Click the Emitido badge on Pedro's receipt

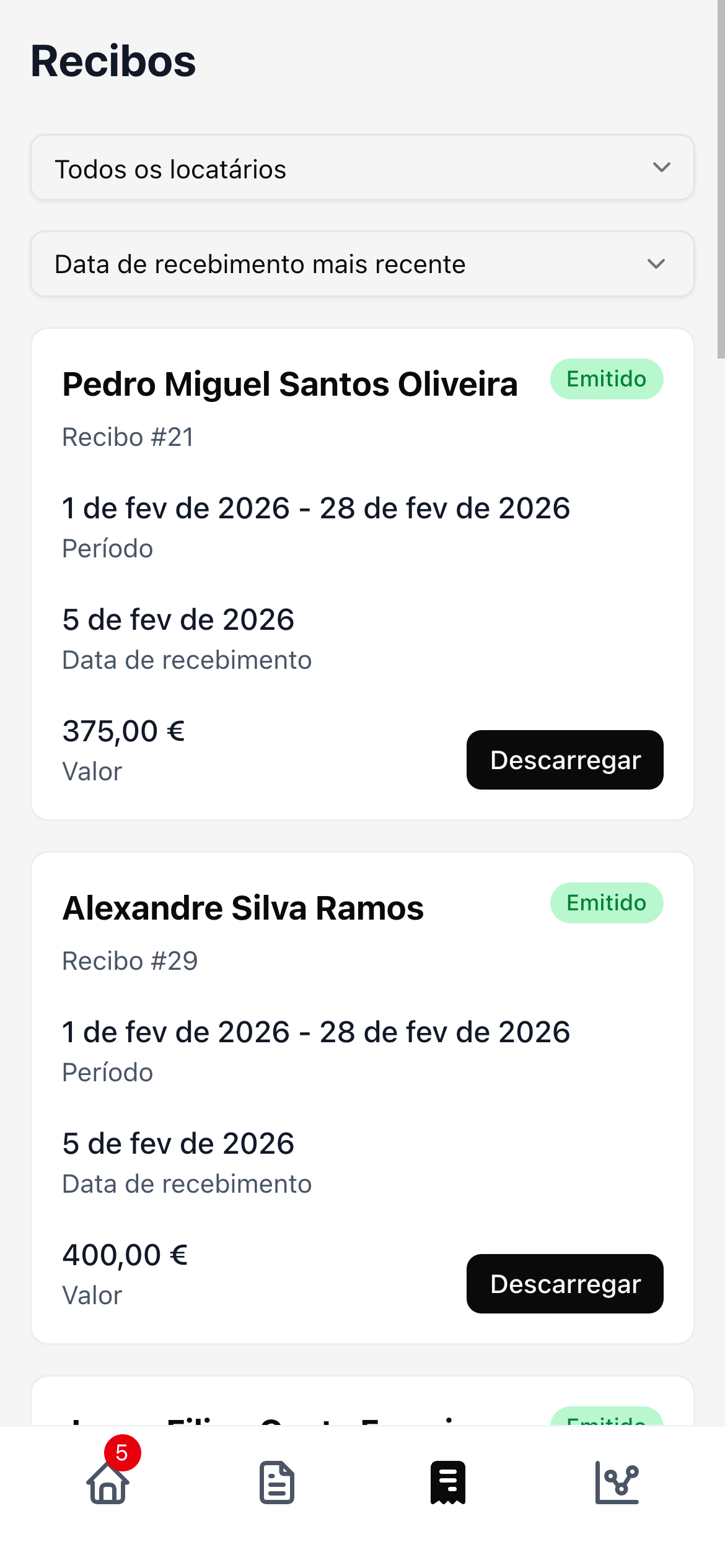coord(606,379)
